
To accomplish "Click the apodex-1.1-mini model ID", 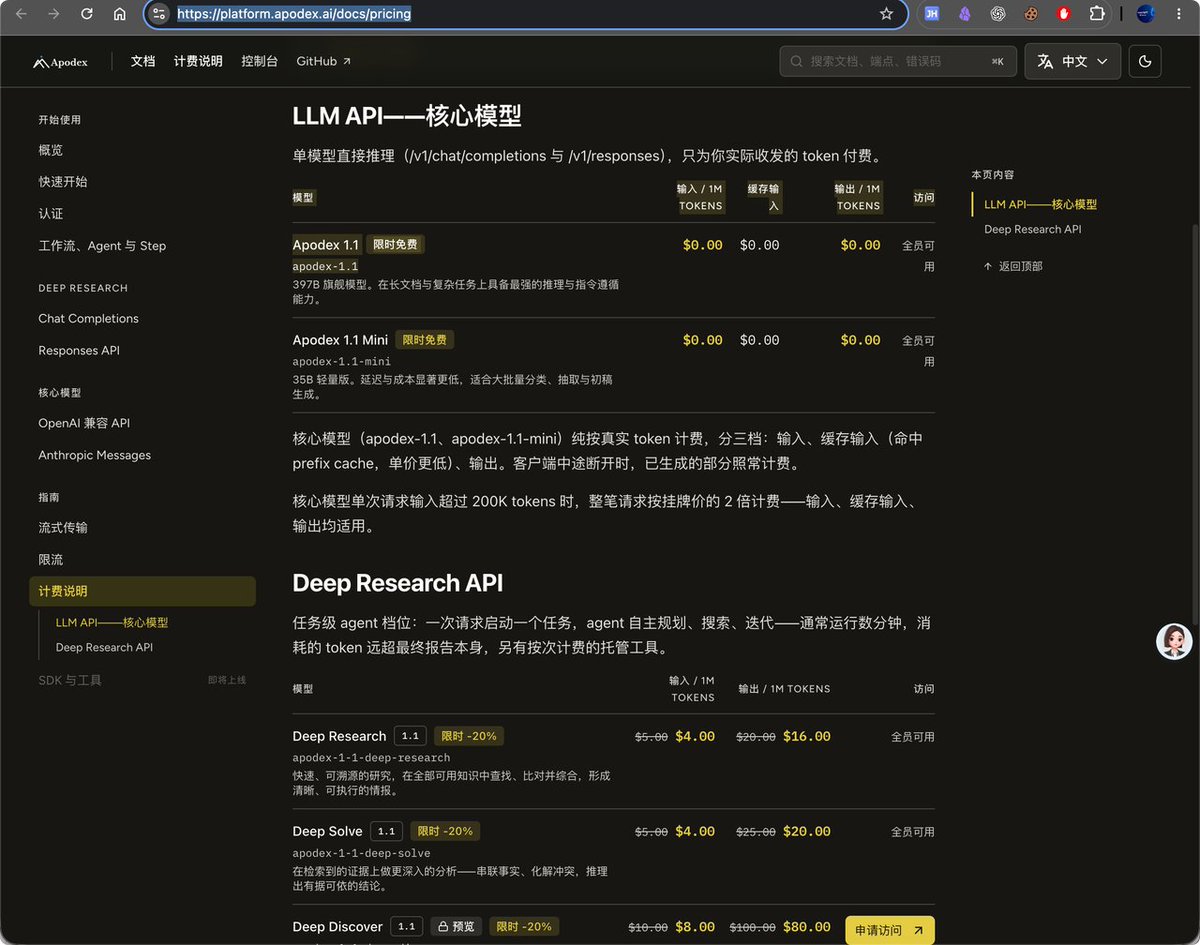I will point(342,361).
